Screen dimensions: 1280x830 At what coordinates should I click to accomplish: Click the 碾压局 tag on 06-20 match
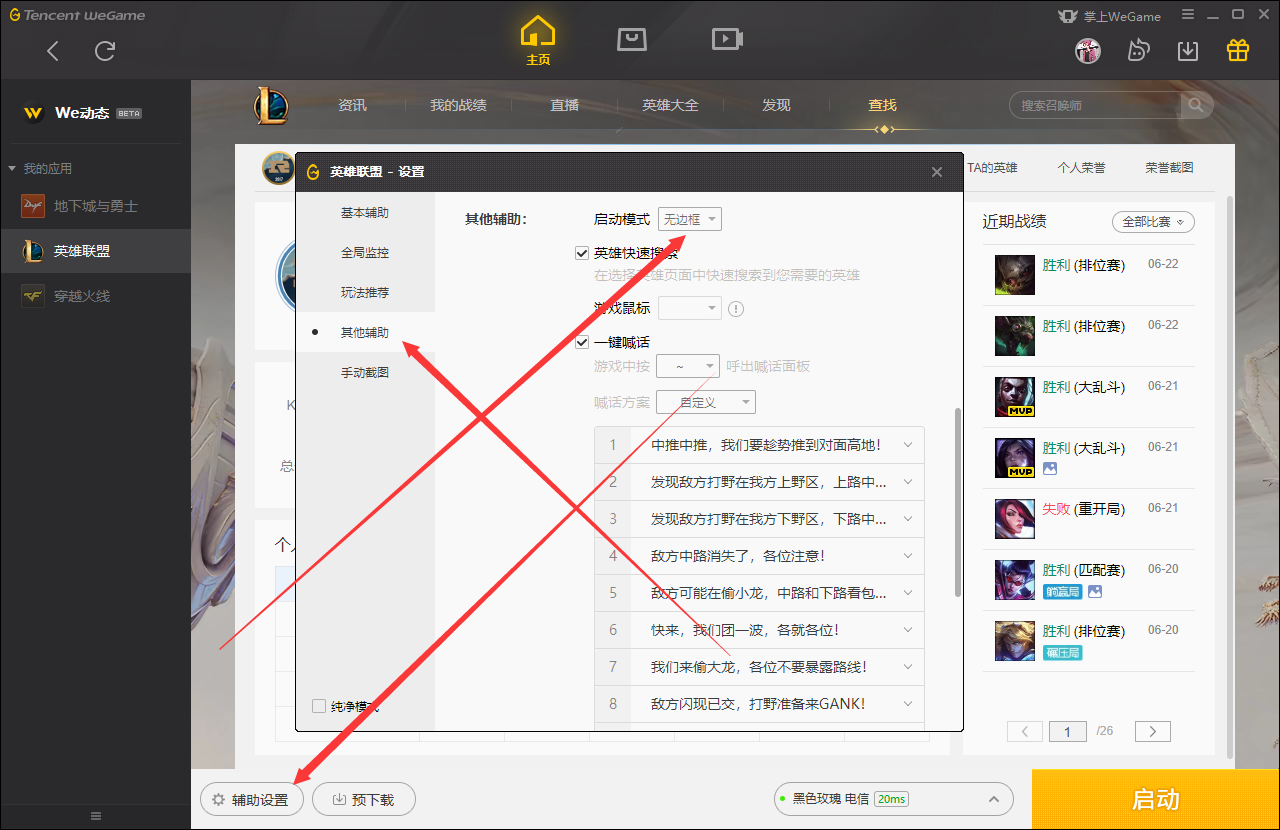tap(1062, 653)
